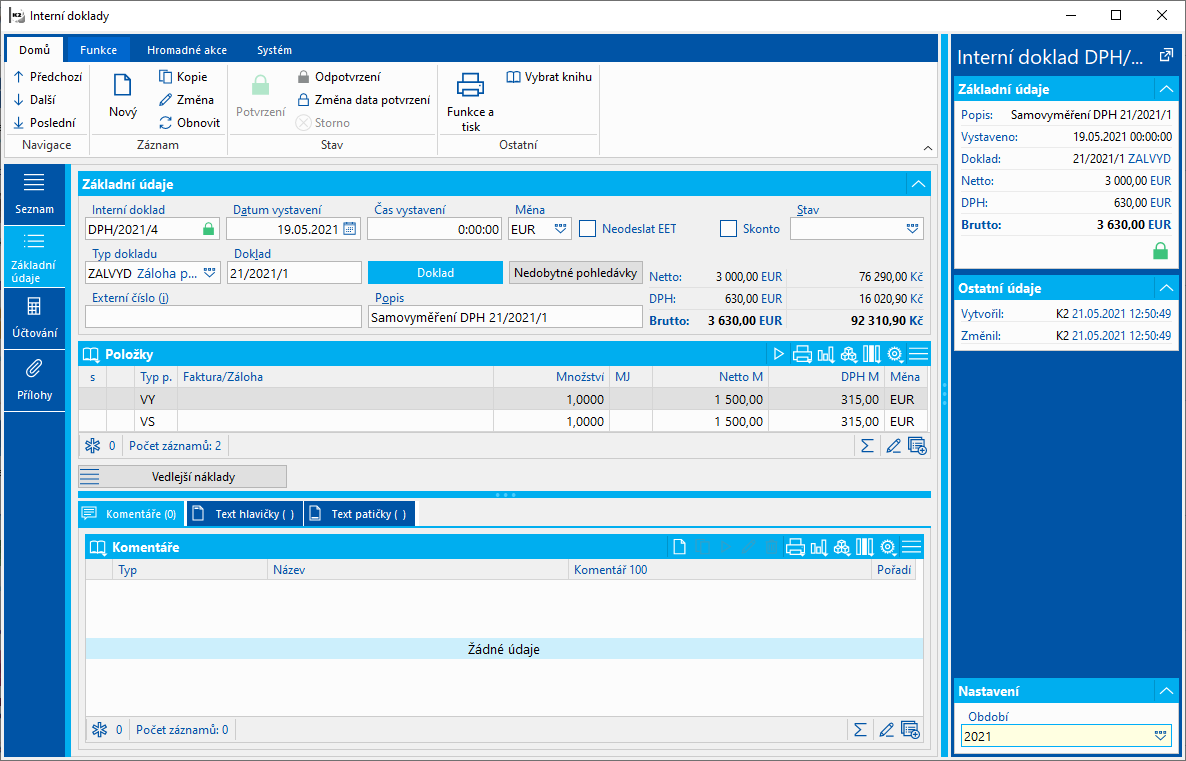
Task: Switch to Hromadné akce ribbon tab
Action: tap(187, 50)
